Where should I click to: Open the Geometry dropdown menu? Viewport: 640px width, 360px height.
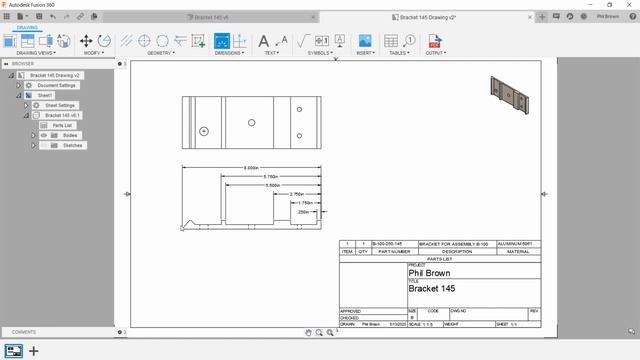[161, 53]
